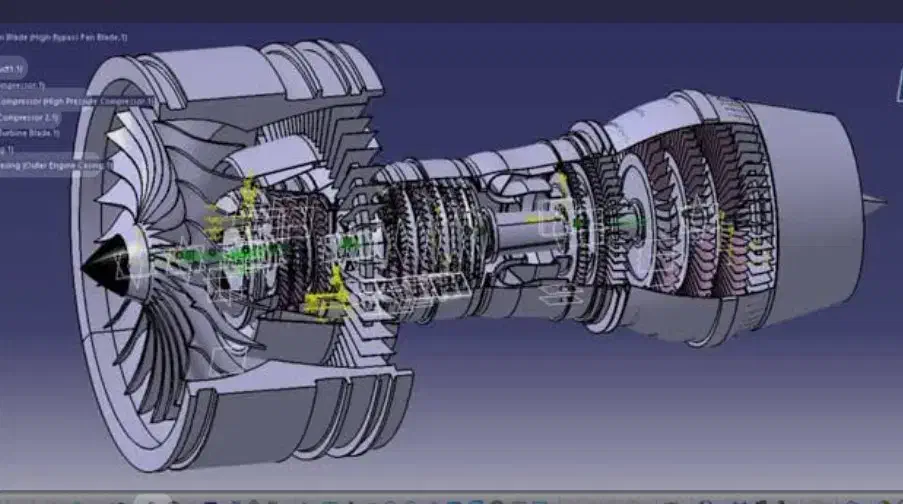Click the highlighted Product1.1 tree node

tap(12, 69)
